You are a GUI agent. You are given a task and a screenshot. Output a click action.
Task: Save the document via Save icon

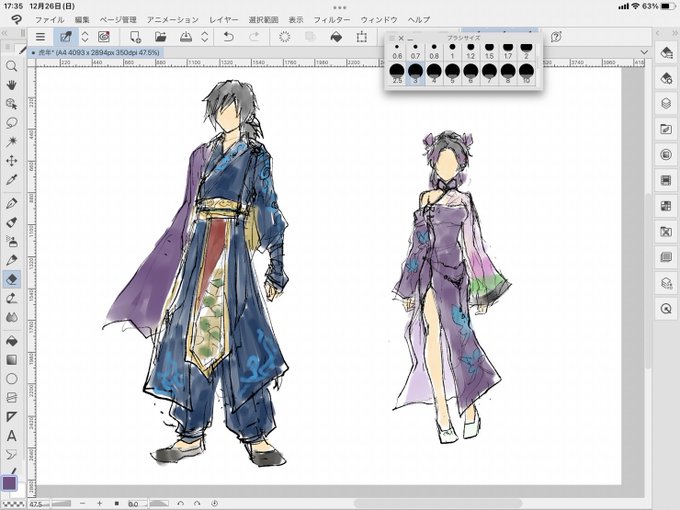186,37
